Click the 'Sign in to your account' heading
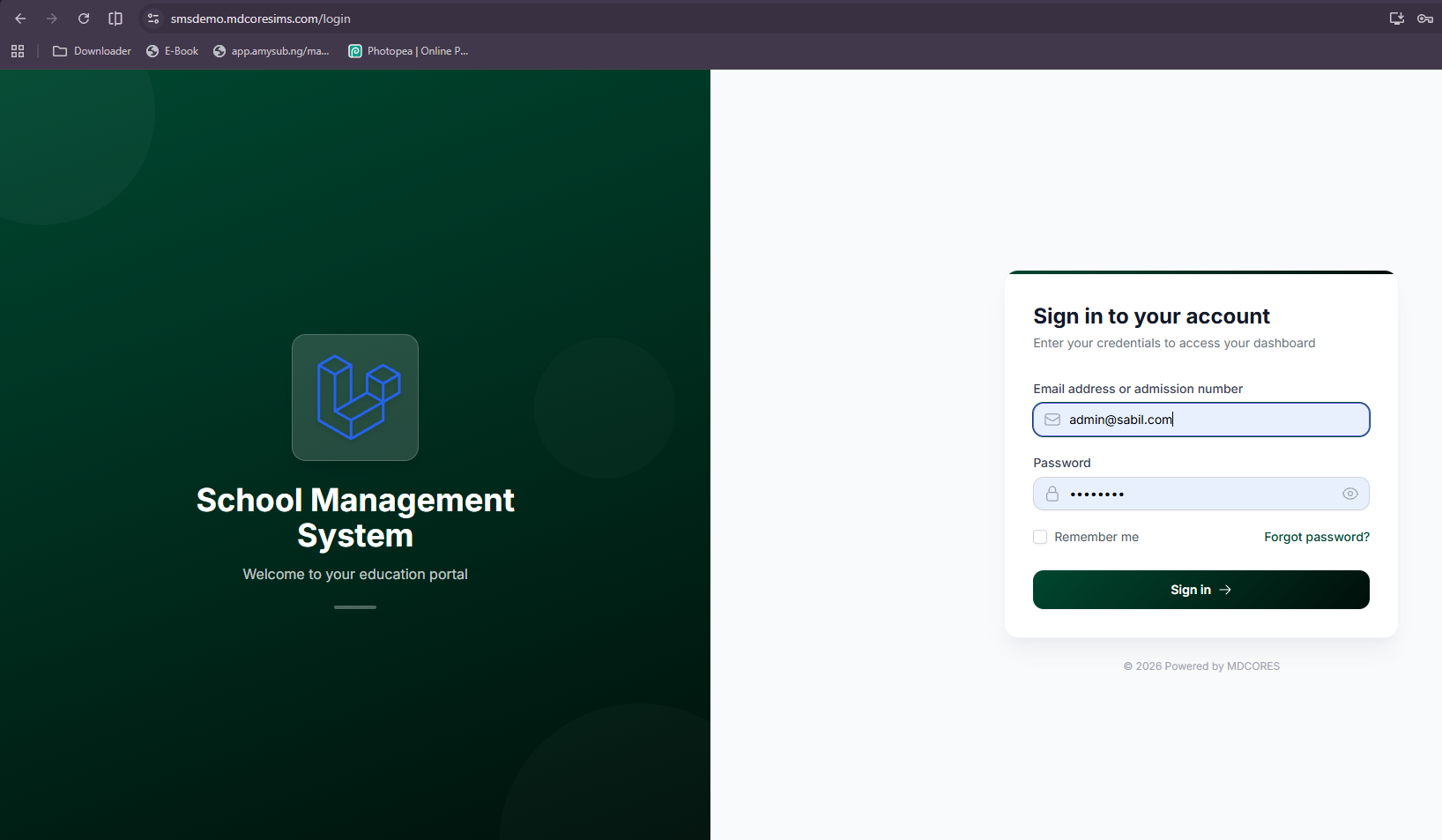Viewport: 1442px width, 840px height. click(1151, 316)
